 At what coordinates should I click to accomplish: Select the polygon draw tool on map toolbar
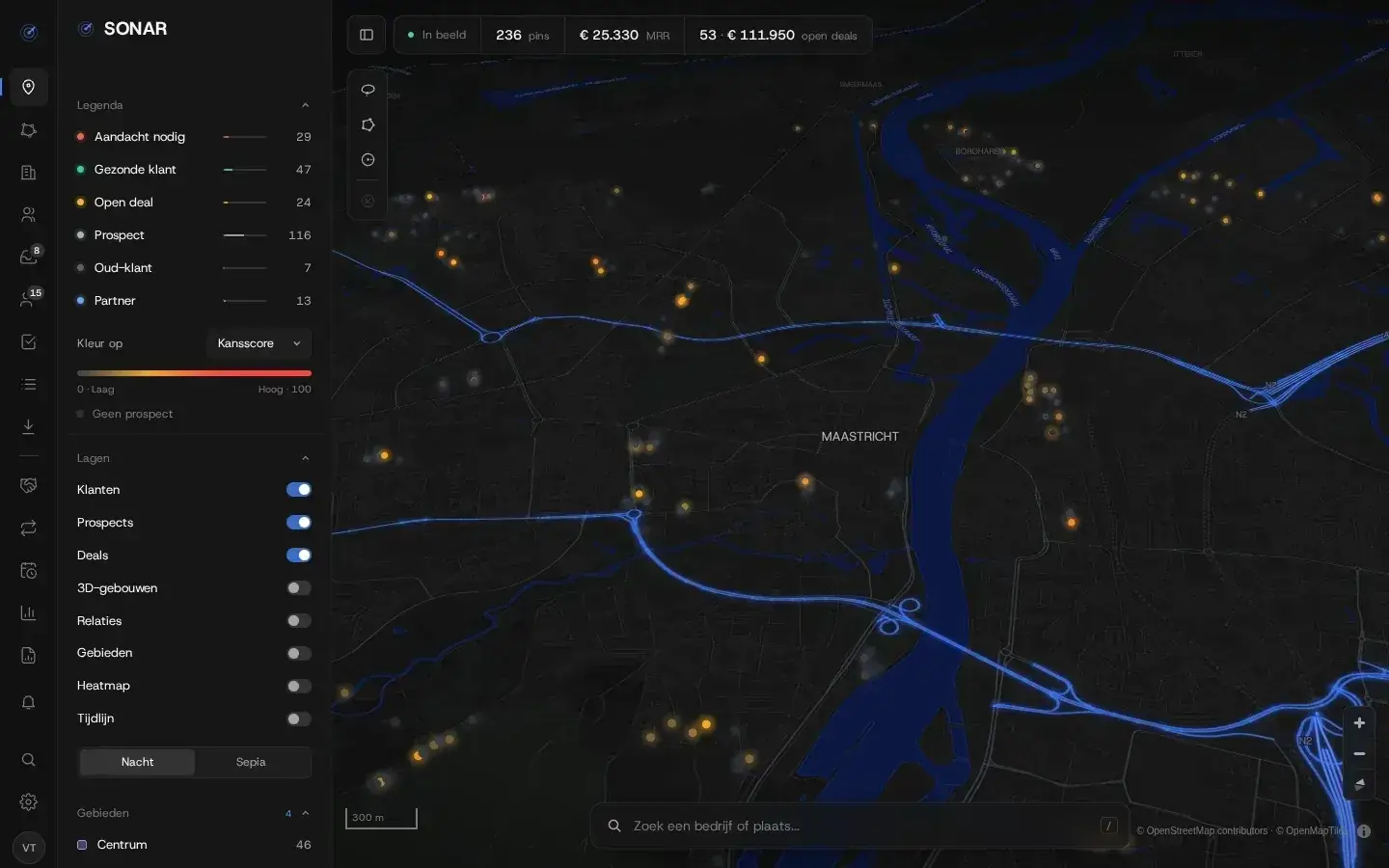[x=368, y=125]
